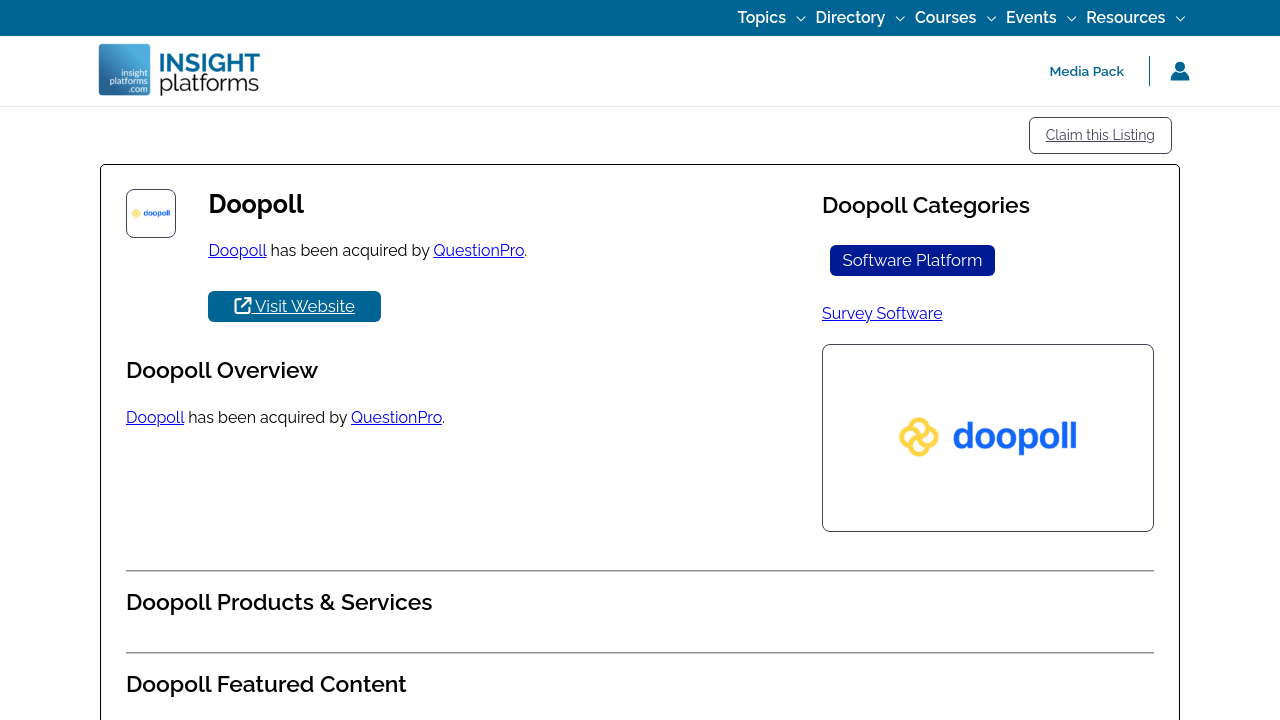Image resolution: width=1280 pixels, height=720 pixels.
Task: Open the Topics menu
Action: 762,18
